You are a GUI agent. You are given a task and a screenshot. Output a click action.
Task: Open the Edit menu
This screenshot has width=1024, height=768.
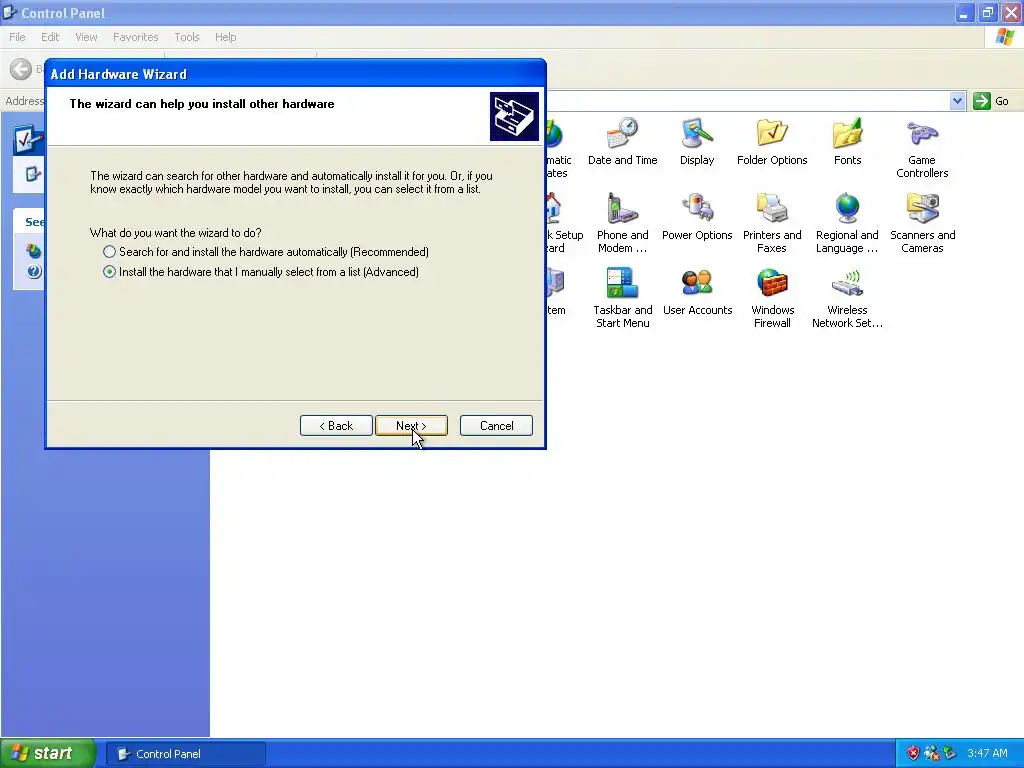50,37
